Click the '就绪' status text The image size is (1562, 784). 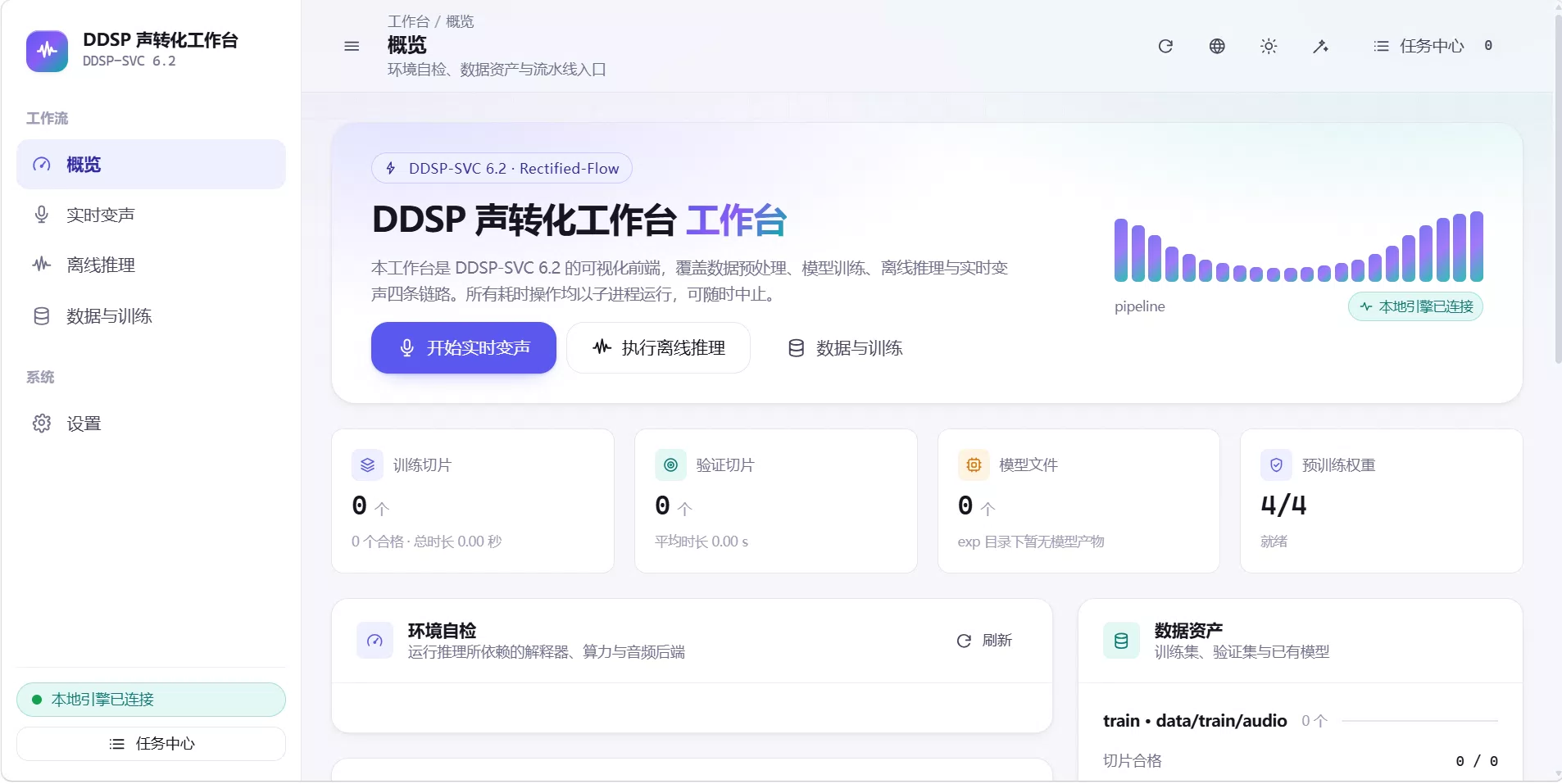coord(1274,542)
